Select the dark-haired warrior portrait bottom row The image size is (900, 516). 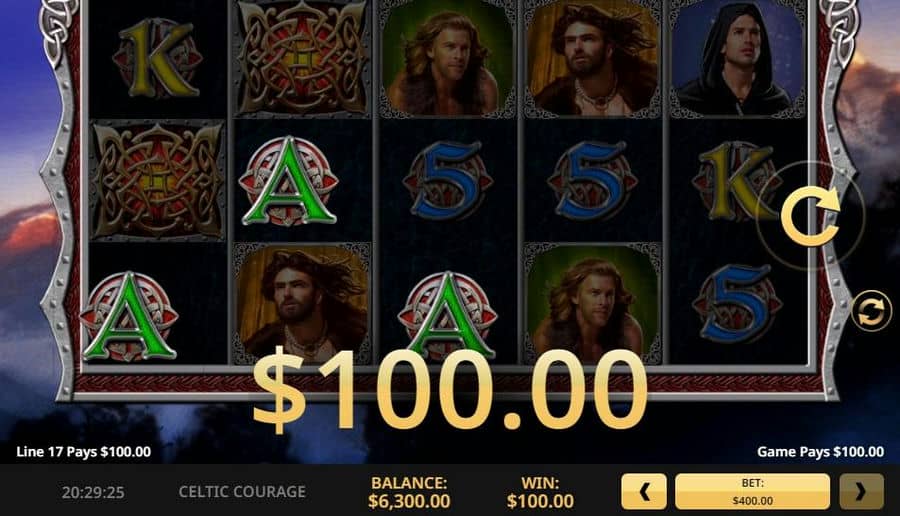[x=302, y=302]
